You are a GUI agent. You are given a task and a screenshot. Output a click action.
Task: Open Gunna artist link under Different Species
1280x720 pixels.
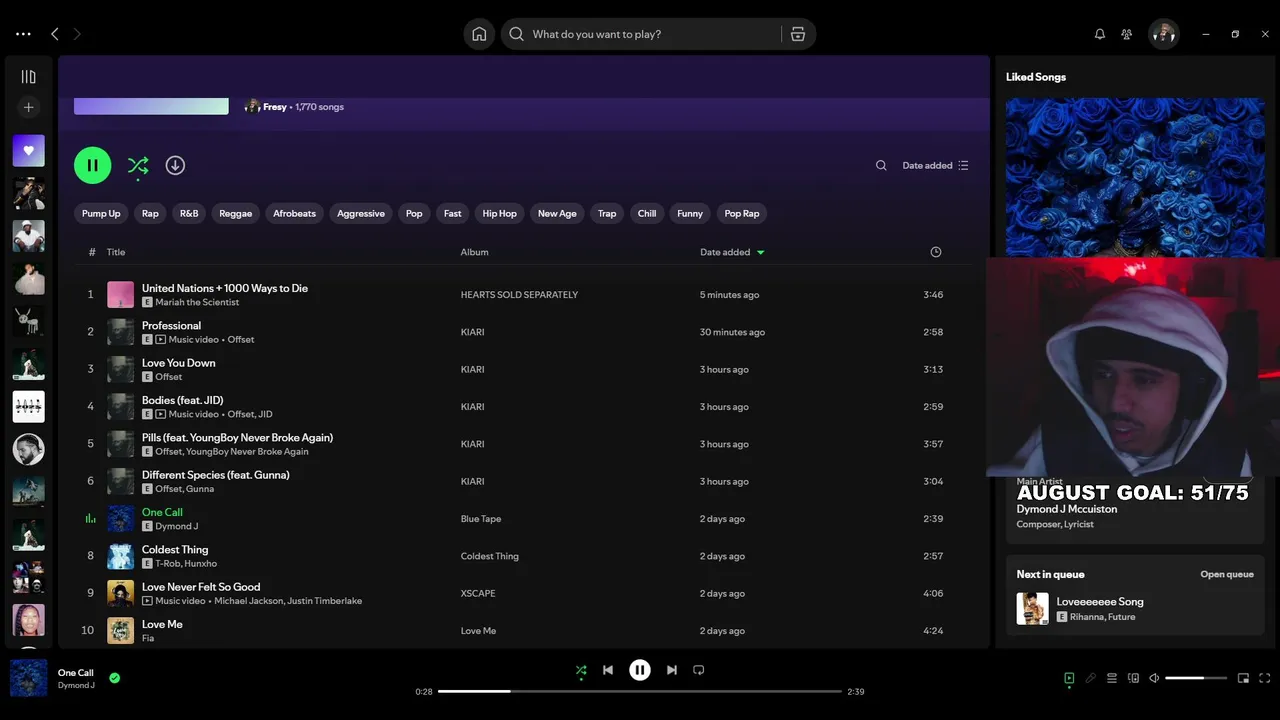(200, 489)
